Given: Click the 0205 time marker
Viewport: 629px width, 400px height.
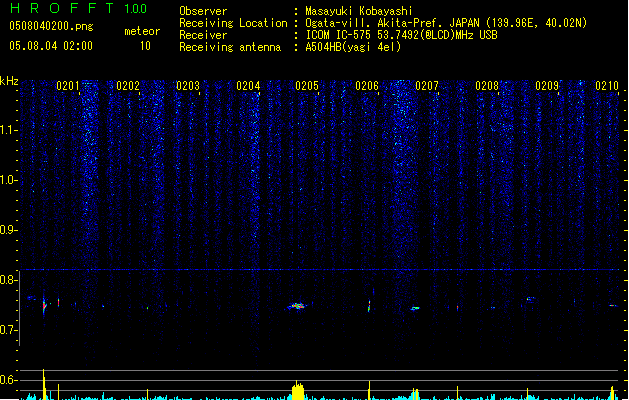Looking at the screenshot, I should pyautogui.click(x=307, y=85).
